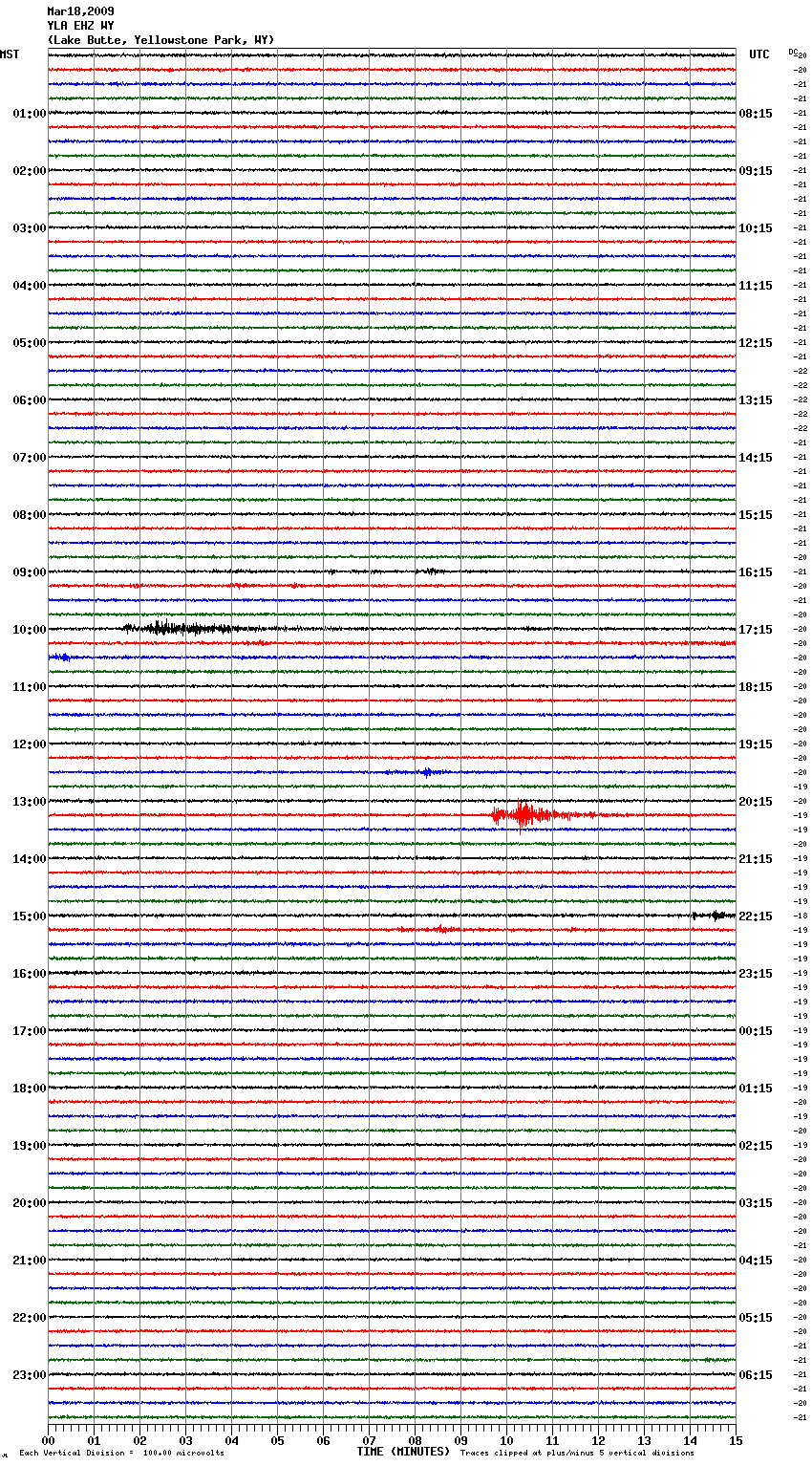Click the small blue event on the 12:30 trace
812x1466 pixels.
point(427,772)
